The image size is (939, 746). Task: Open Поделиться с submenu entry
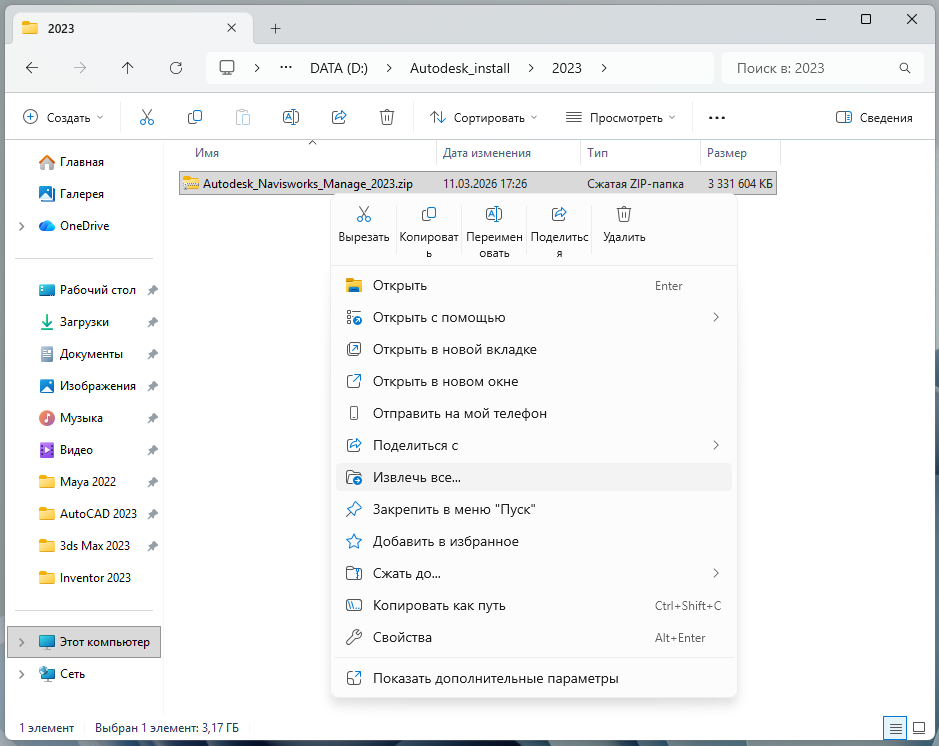(x=534, y=445)
